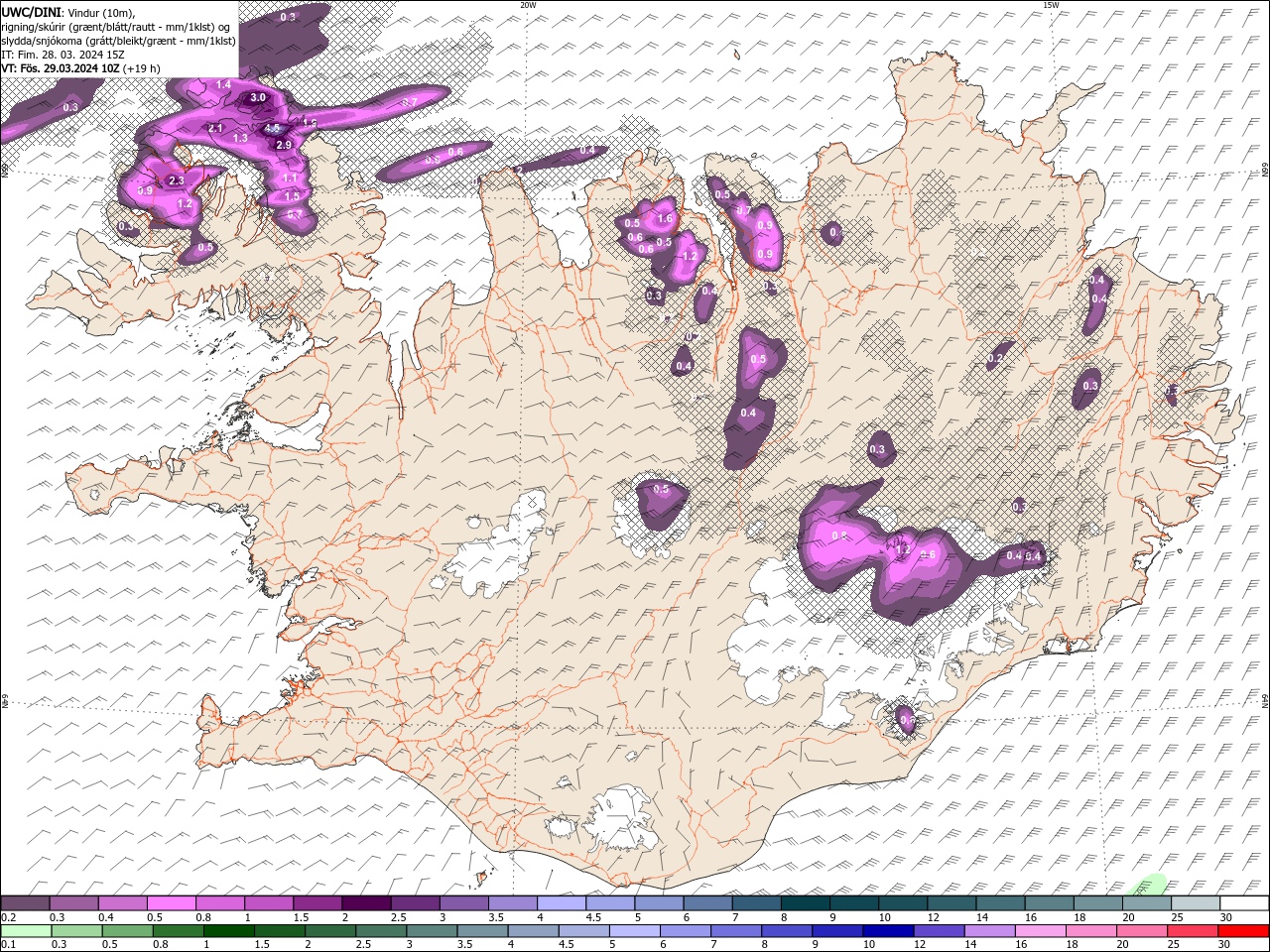This screenshot has width=1270, height=952.
Task: Click the 'slydda/snjókoma' header line
Action: tap(118, 41)
